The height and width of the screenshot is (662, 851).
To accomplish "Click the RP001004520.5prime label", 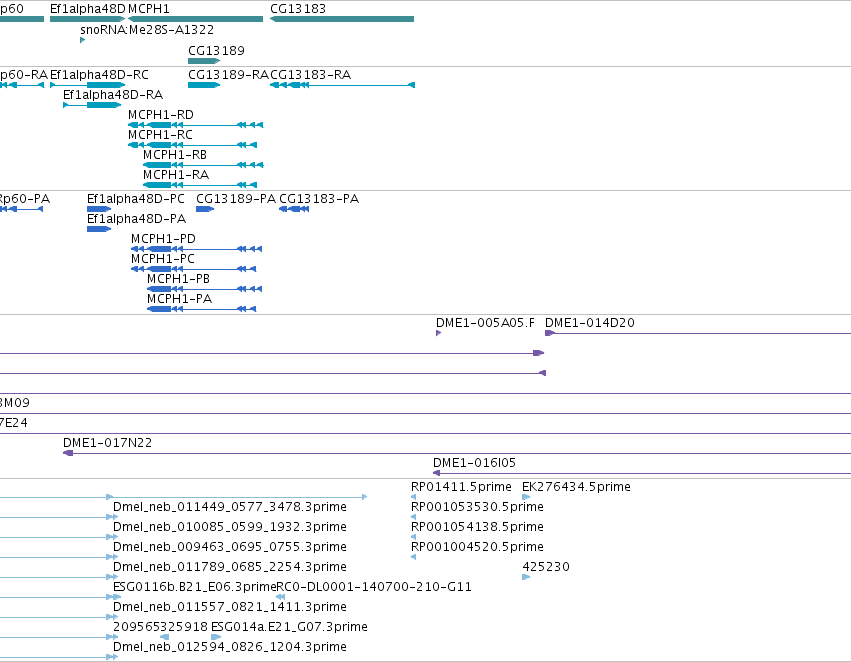I will [x=477, y=548].
